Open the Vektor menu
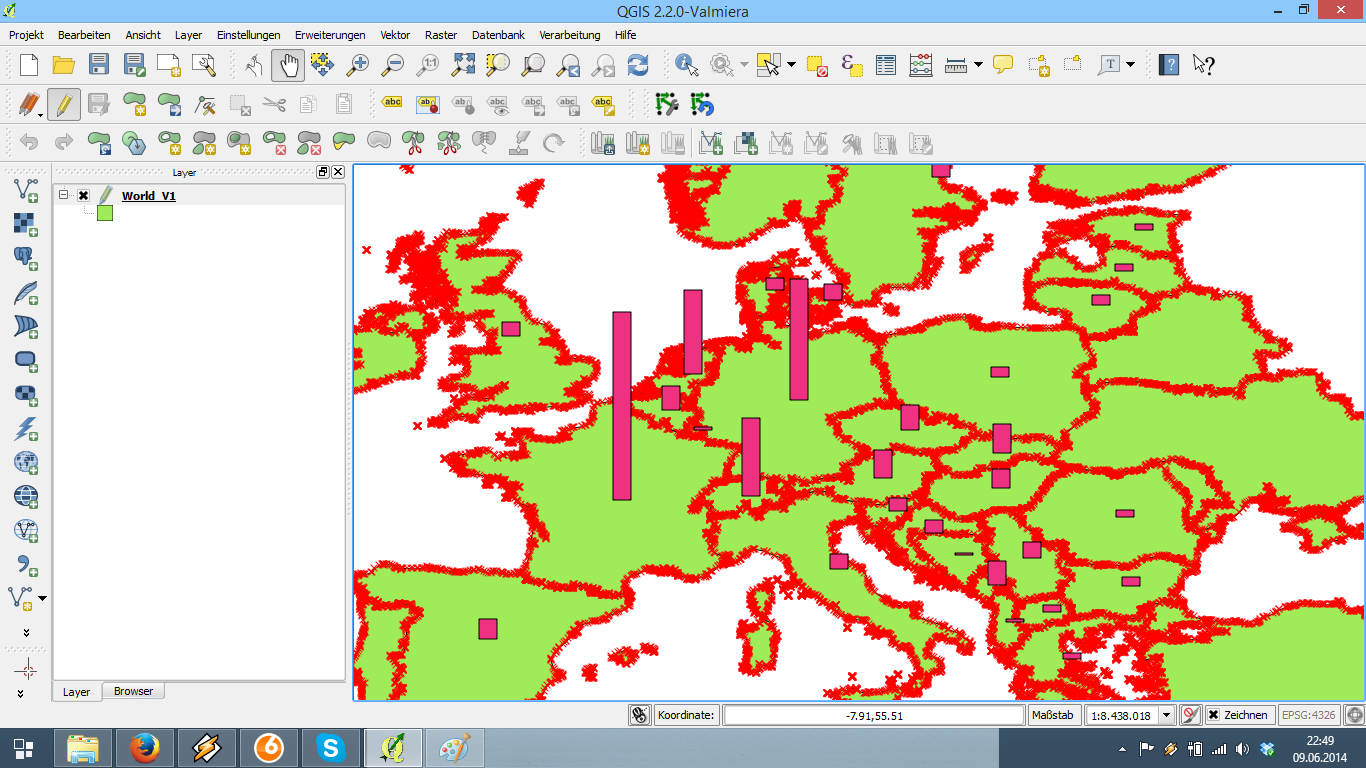The width and height of the screenshot is (1366, 768). click(395, 35)
